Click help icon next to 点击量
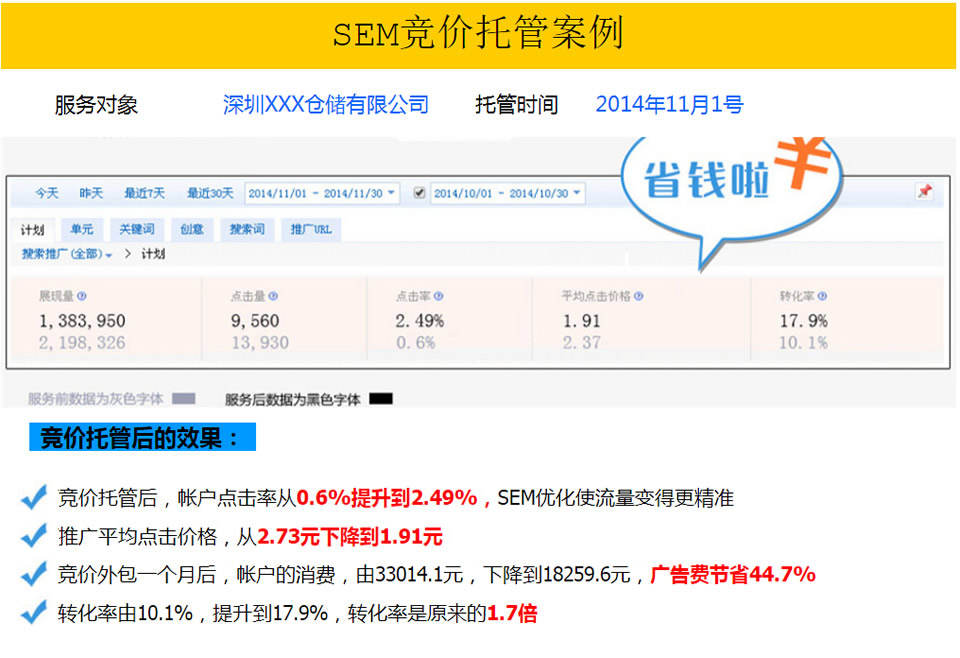Image resolution: width=960 pixels, height=658 pixels. (273, 297)
